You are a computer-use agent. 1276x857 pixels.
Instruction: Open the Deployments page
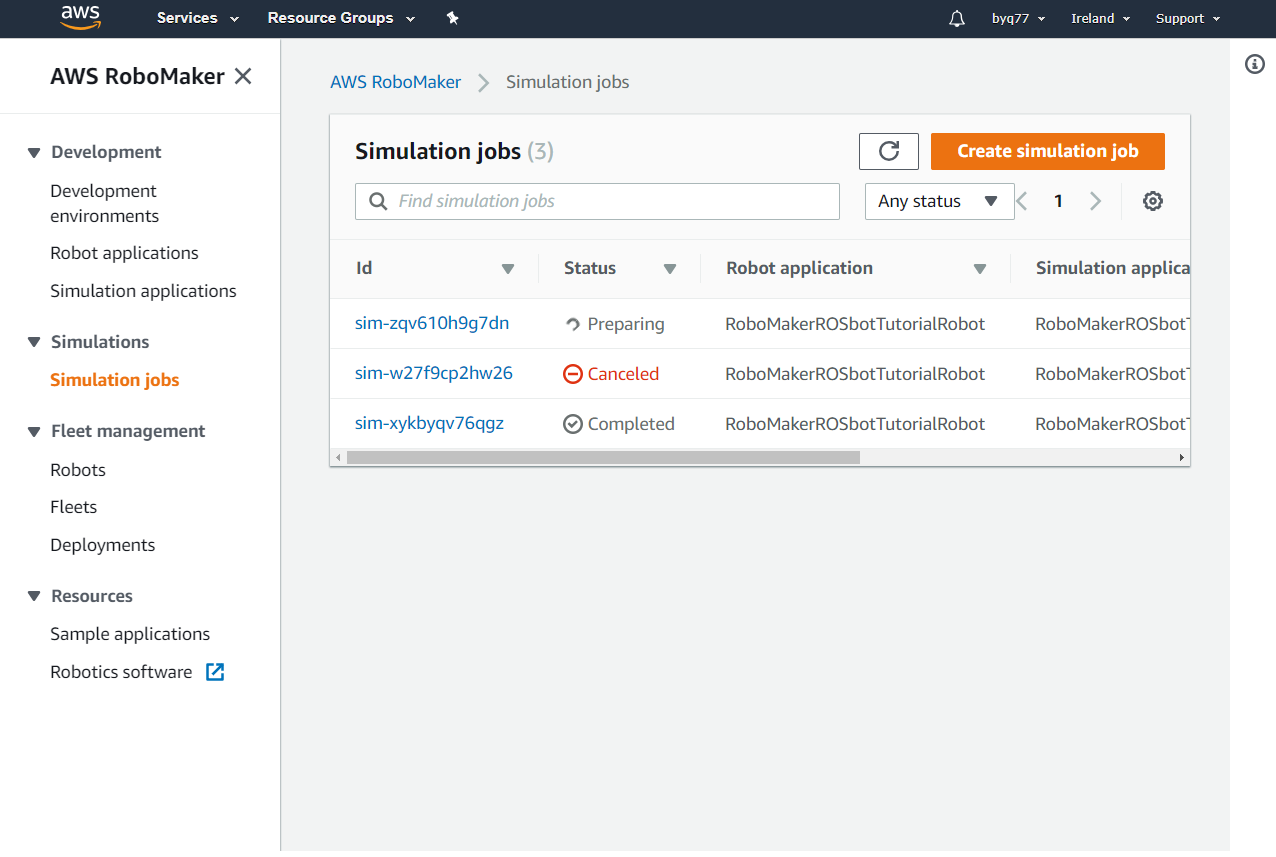click(x=103, y=545)
